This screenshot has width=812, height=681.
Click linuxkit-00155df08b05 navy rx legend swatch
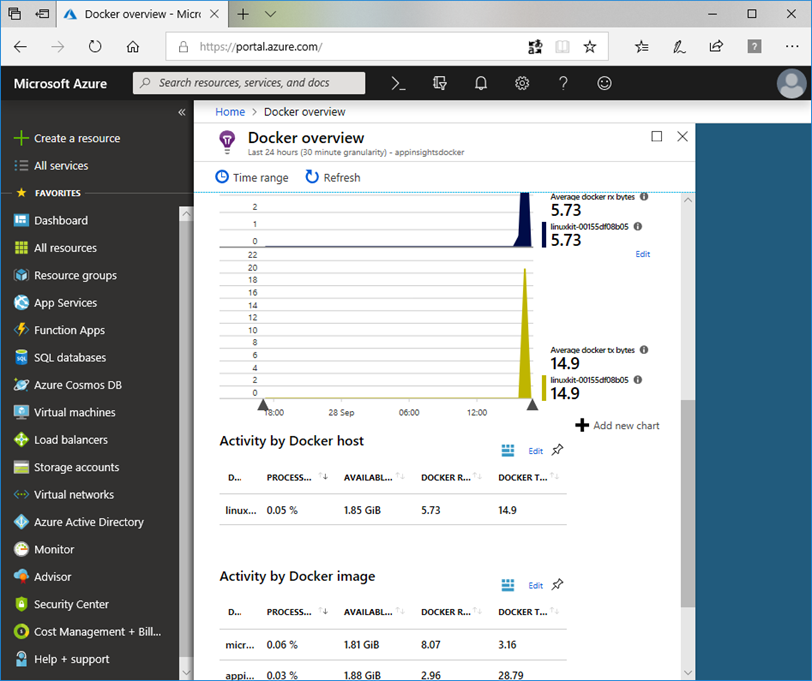pyautogui.click(x=544, y=235)
